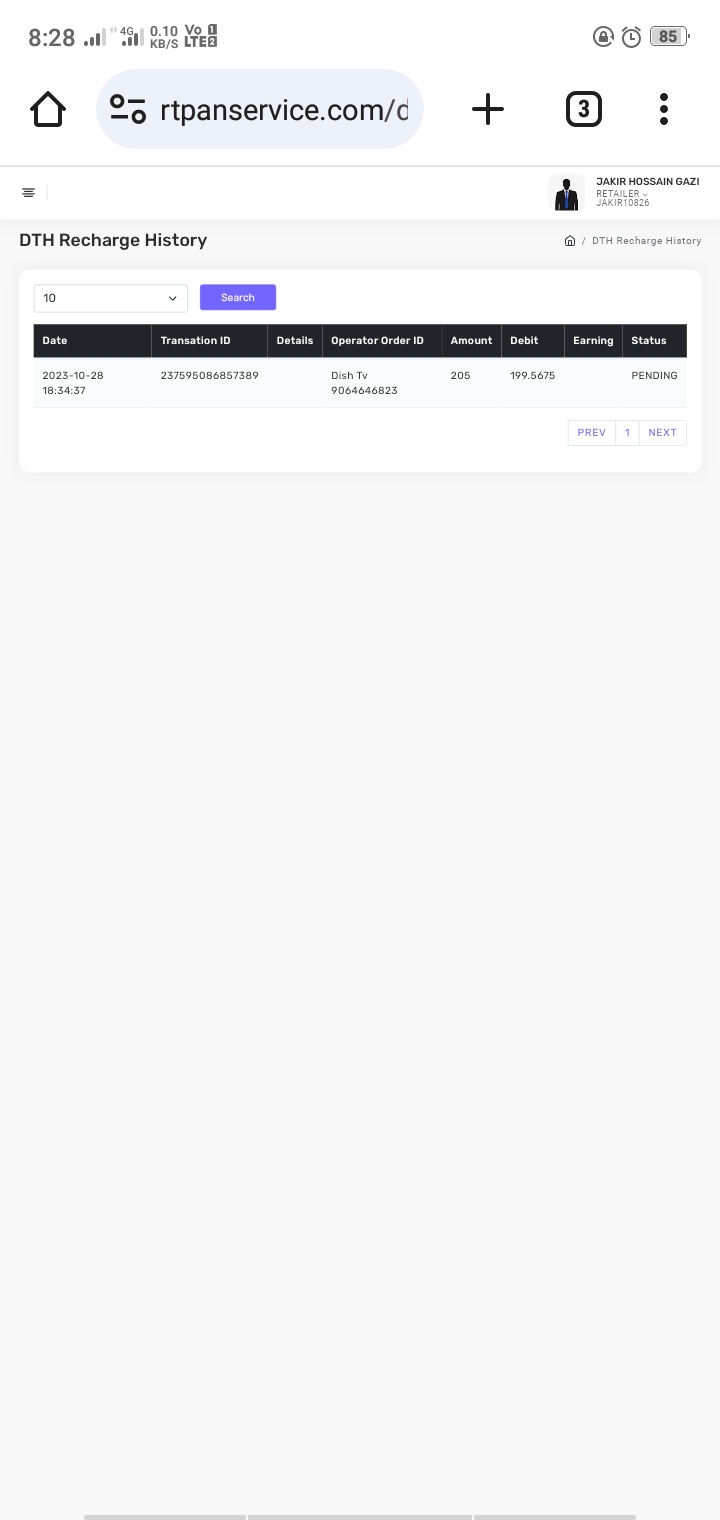Click the Amount column header
This screenshot has width=720, height=1520.
point(471,341)
